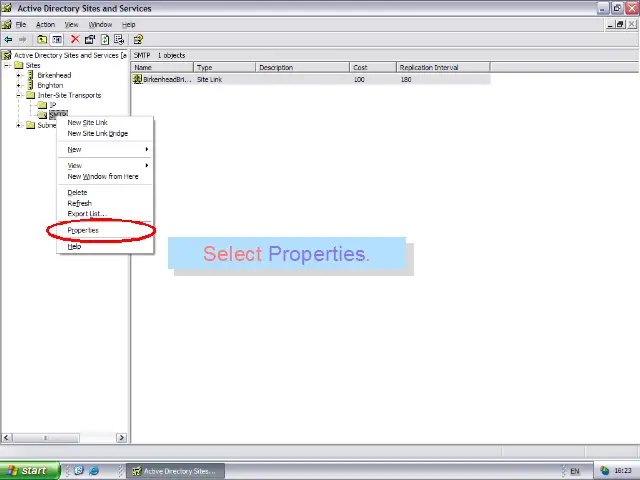Click the root Active Directory Sites and Services icon

coord(7,55)
